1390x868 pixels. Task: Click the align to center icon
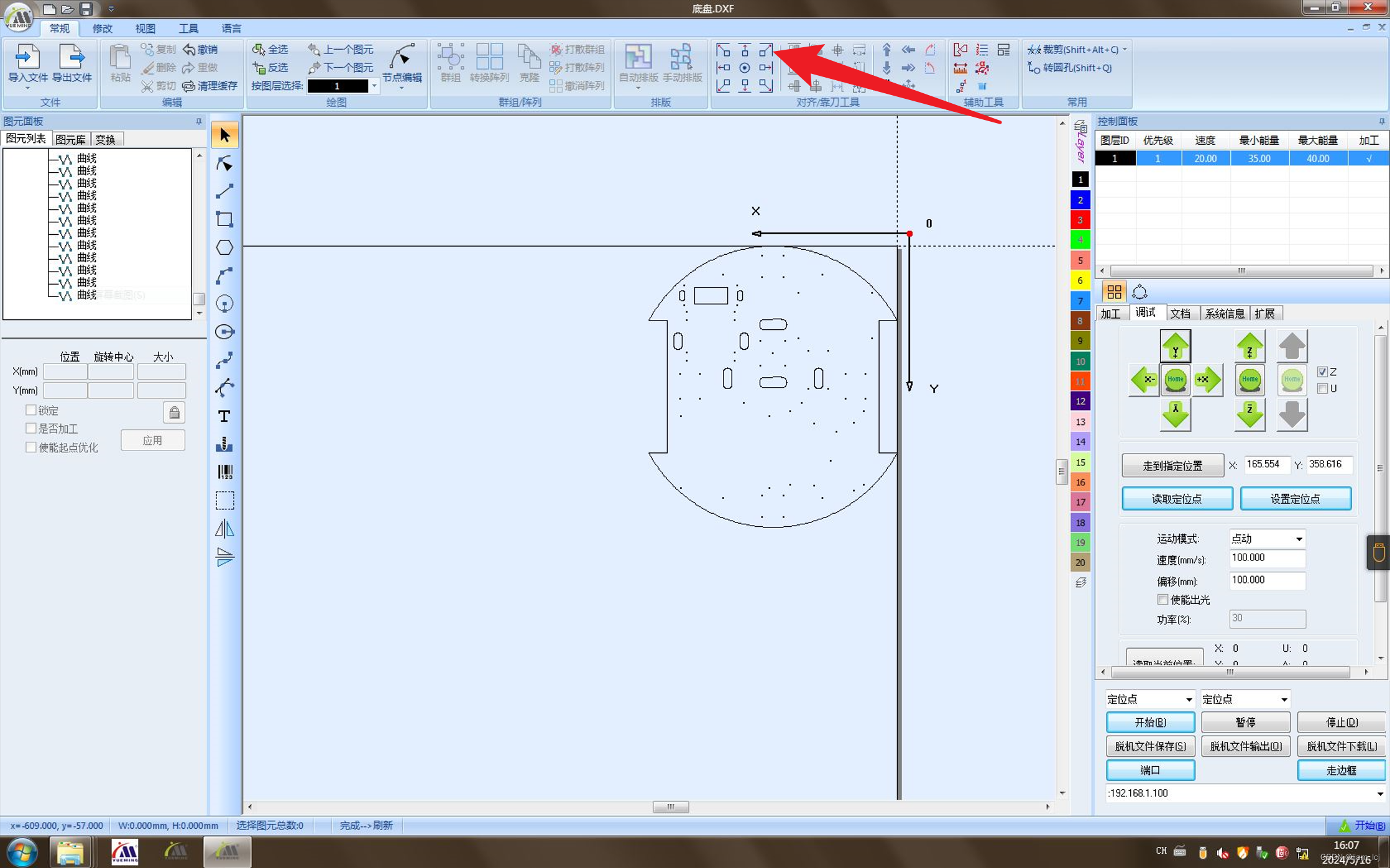745,68
